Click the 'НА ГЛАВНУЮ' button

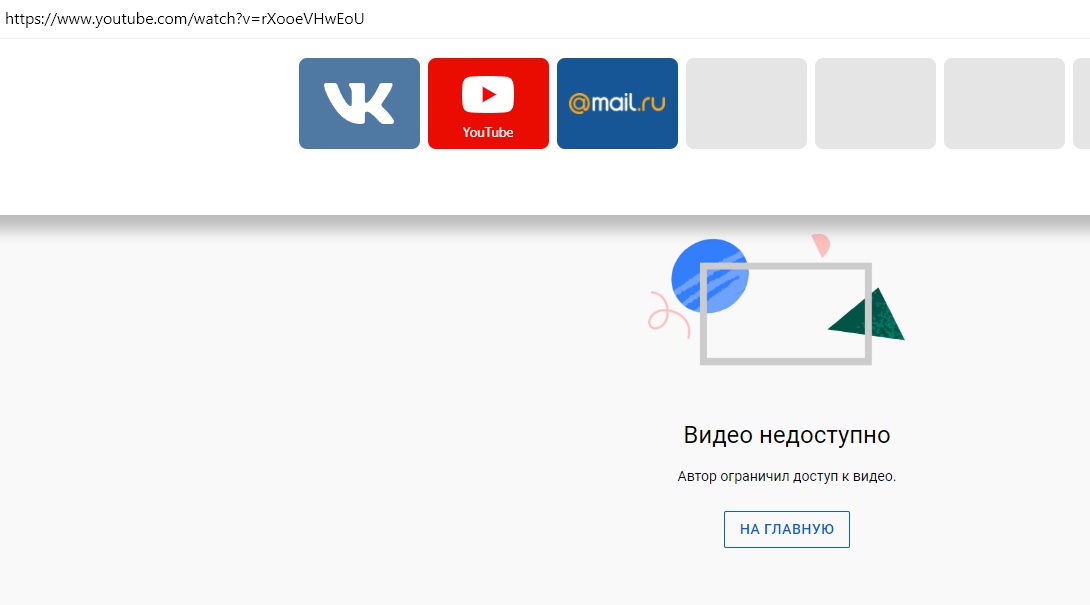(x=787, y=529)
